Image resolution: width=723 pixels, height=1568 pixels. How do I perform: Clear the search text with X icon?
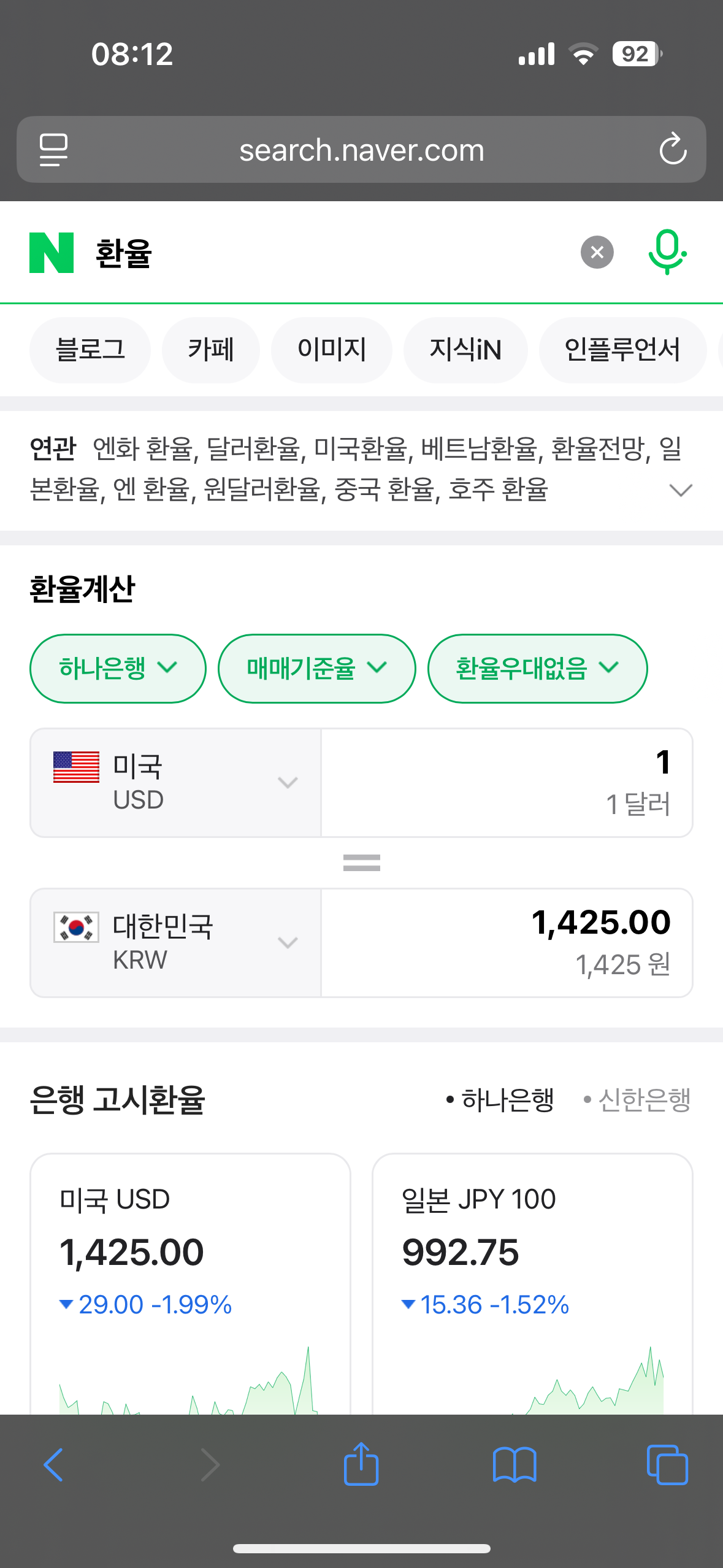(x=597, y=252)
